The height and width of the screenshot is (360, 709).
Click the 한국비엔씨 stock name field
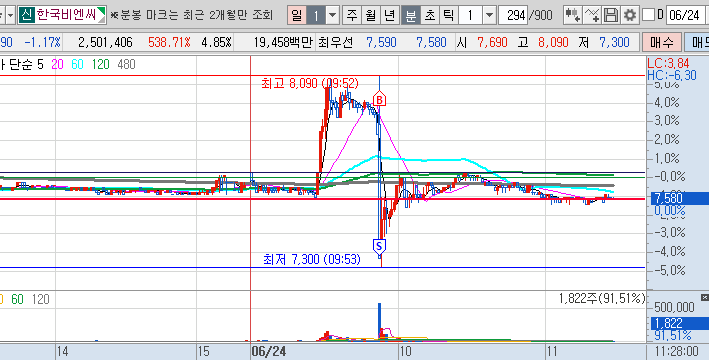coord(67,16)
